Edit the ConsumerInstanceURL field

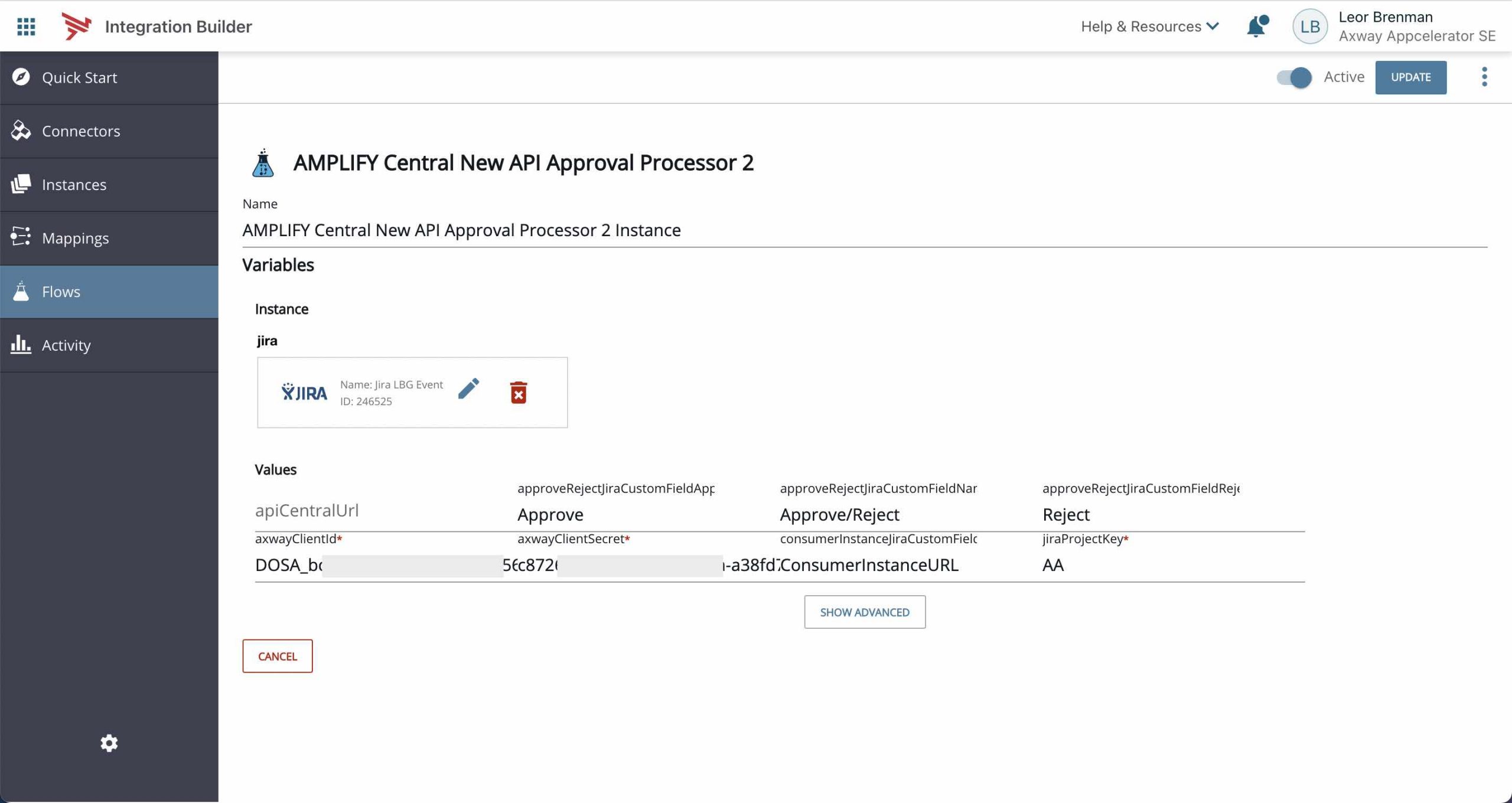pyautogui.click(x=910, y=565)
